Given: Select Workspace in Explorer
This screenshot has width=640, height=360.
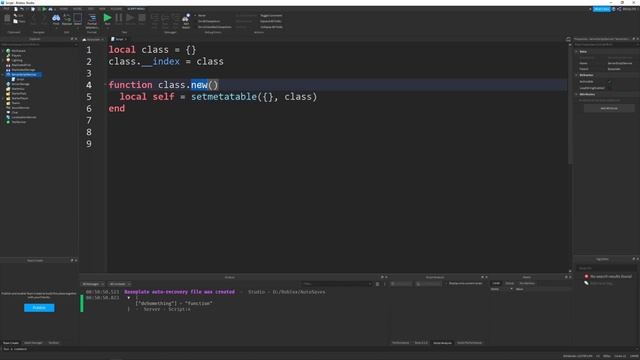Looking at the screenshot, I should pos(18,51).
